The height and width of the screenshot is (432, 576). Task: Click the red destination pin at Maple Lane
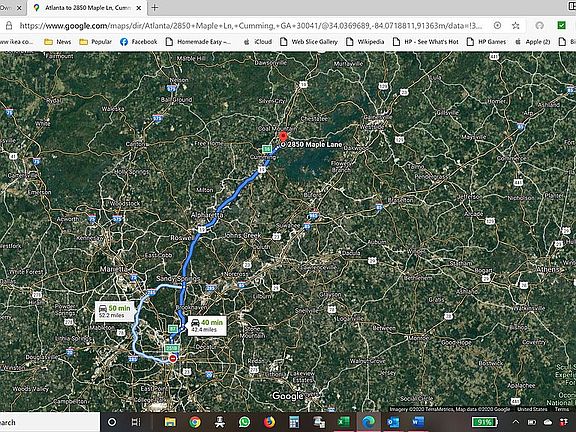(x=283, y=137)
